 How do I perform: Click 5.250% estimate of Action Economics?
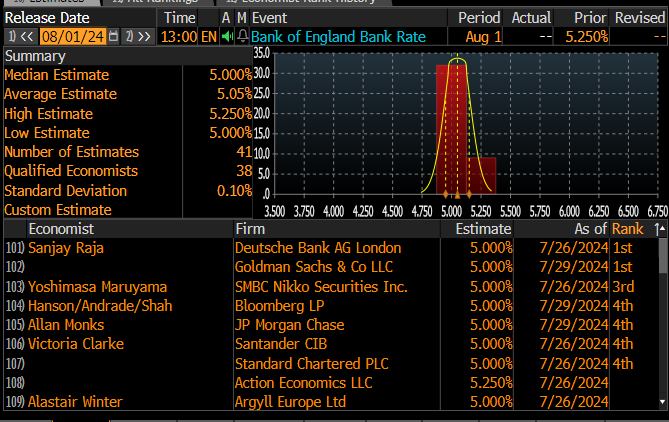[491, 383]
